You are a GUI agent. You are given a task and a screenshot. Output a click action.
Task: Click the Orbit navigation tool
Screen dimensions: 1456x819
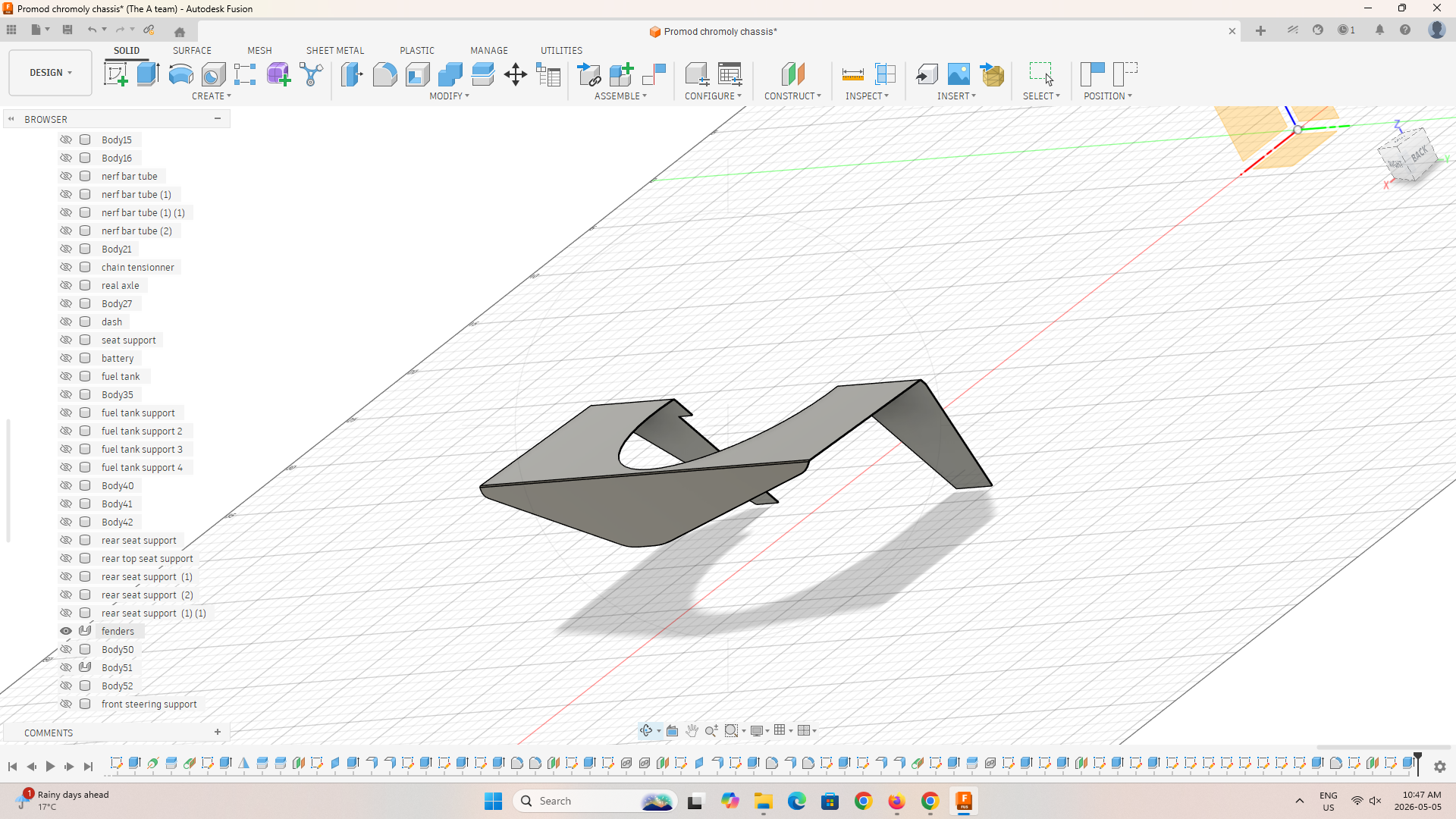click(646, 730)
